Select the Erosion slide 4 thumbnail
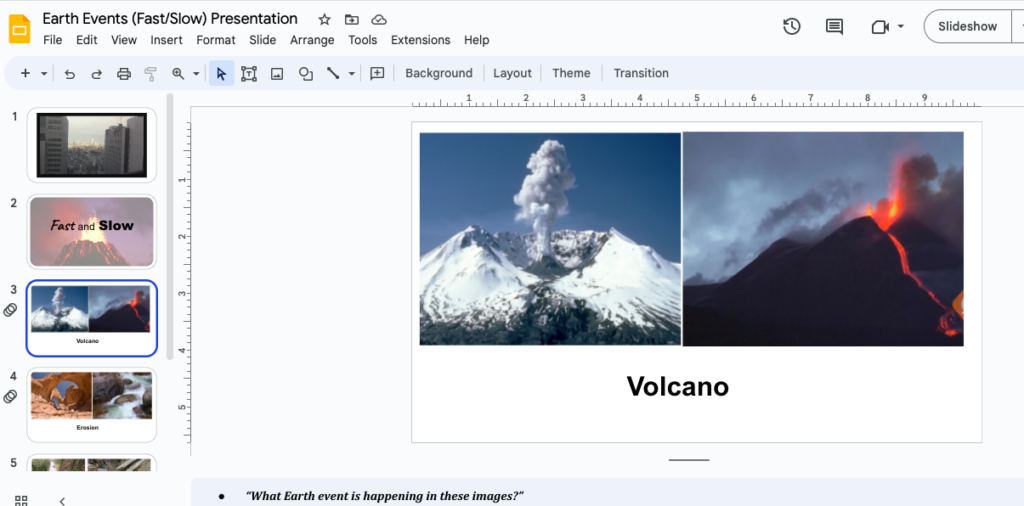1024x506 pixels. coord(91,404)
